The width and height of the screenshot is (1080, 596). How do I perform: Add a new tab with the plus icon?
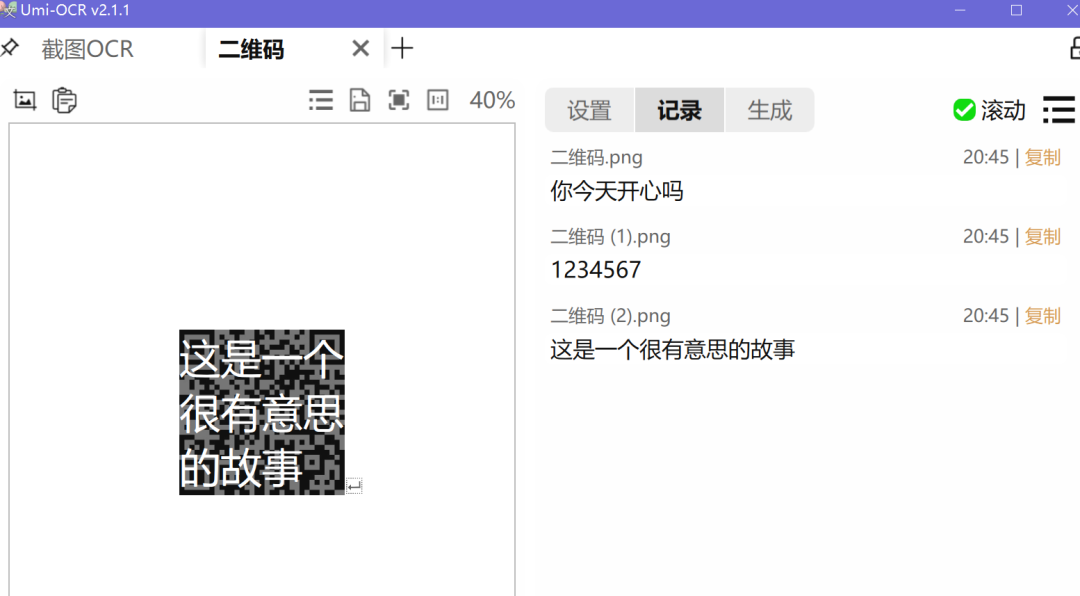tap(402, 48)
